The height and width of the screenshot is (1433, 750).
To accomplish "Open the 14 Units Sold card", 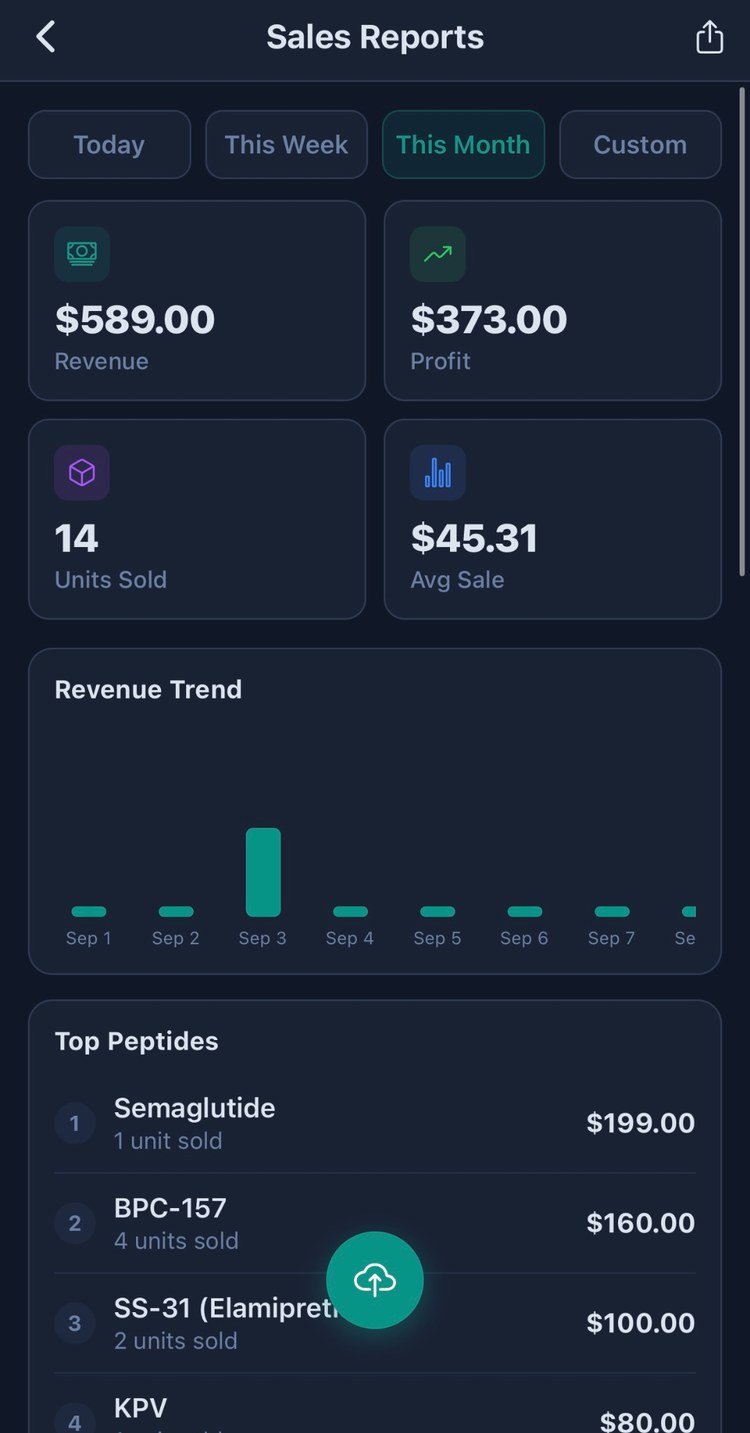I will click(x=197, y=519).
